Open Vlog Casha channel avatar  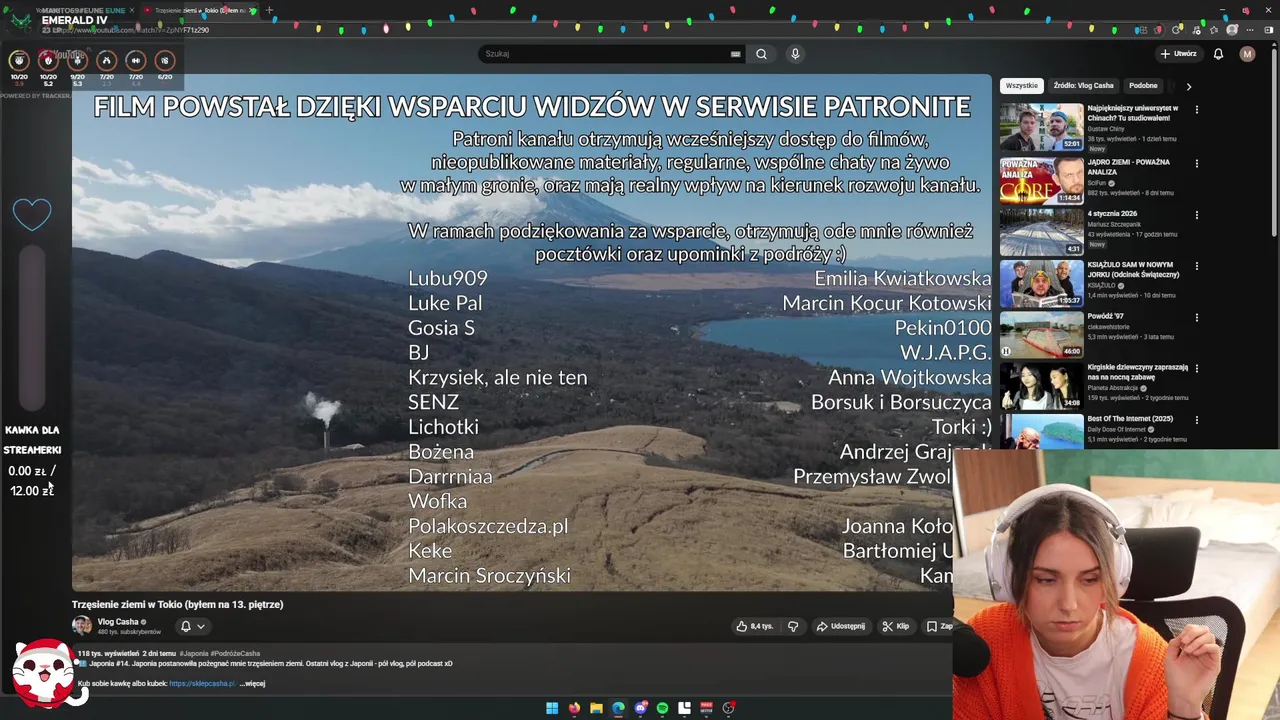(x=82, y=626)
